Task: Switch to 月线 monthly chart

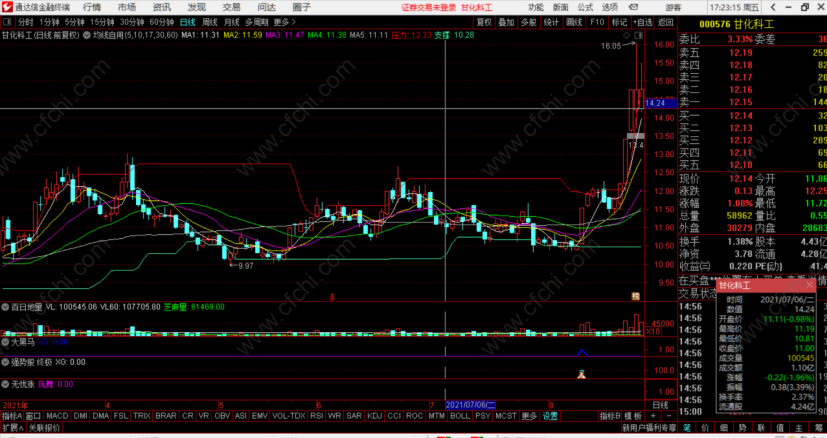Action: [x=232, y=22]
